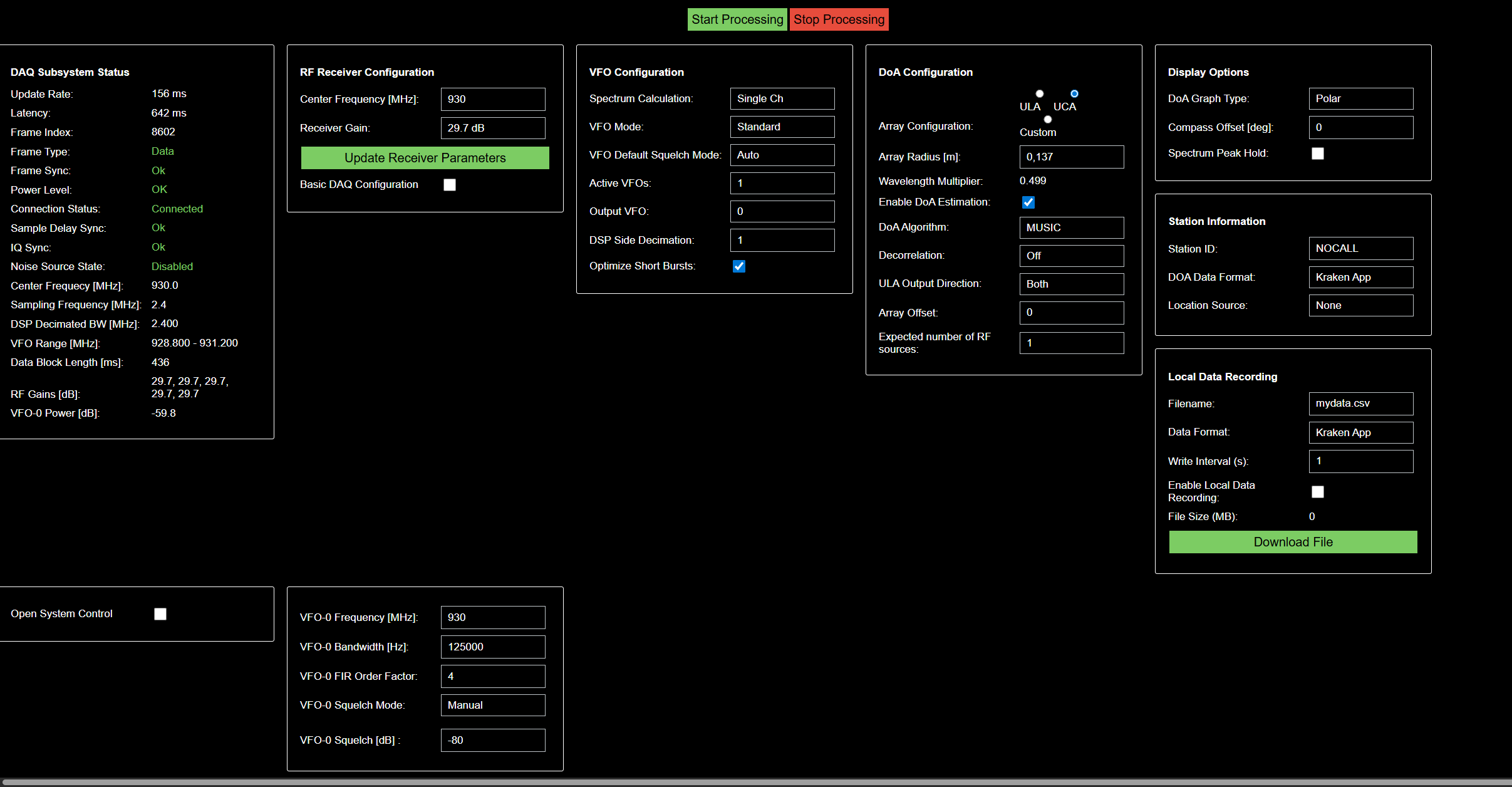This screenshot has height=787, width=1512.
Task: Open the VFO-0 Squelch Mode dropdown
Action: point(492,705)
